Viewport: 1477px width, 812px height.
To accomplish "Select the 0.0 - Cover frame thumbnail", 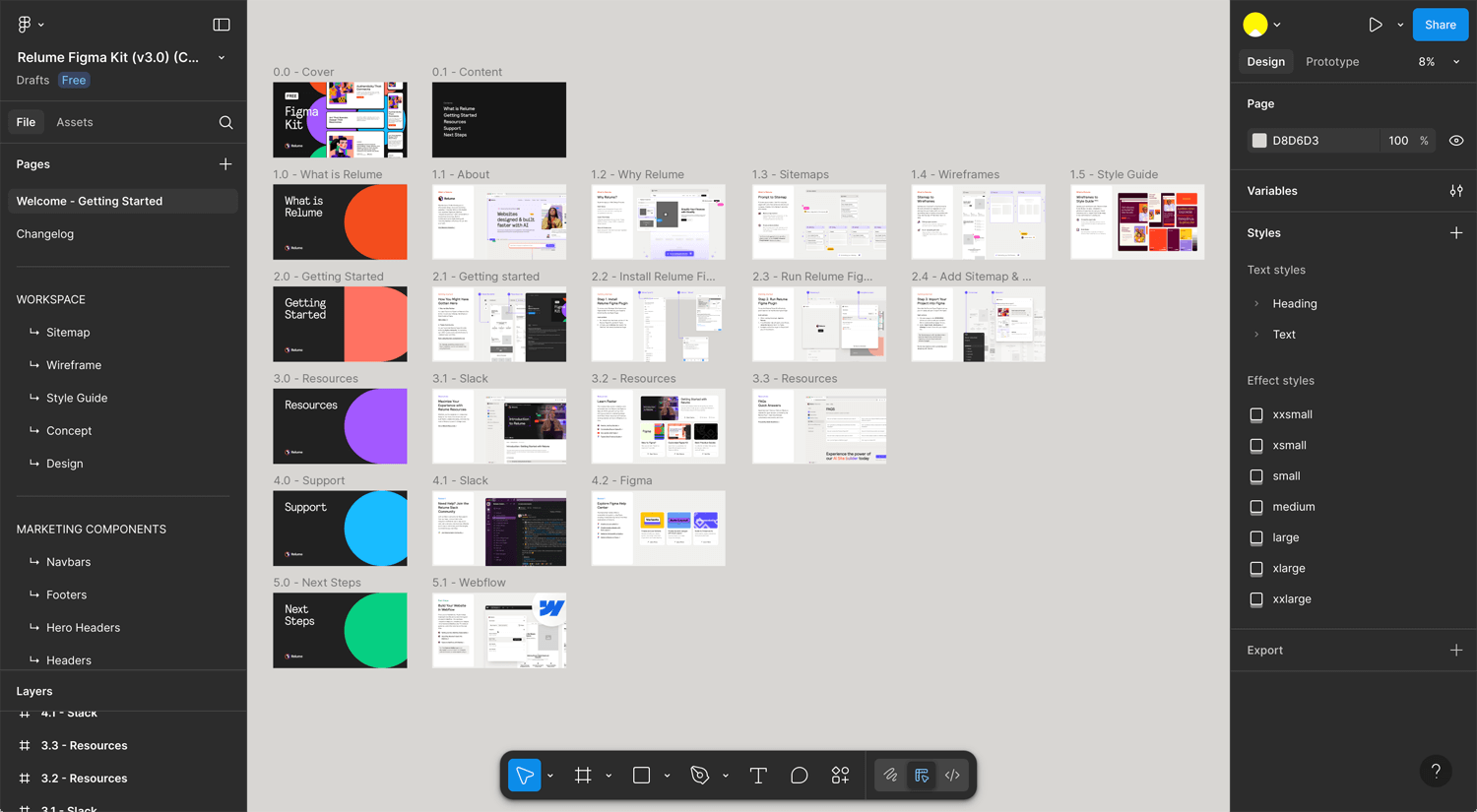I will point(340,120).
